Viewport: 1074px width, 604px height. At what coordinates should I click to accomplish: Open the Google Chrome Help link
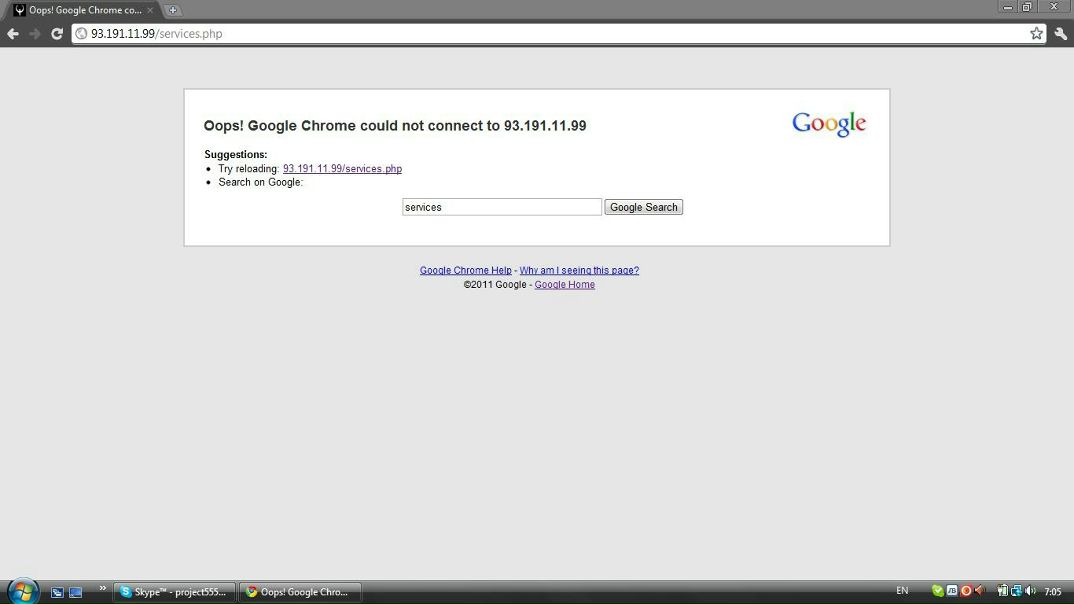(x=465, y=270)
